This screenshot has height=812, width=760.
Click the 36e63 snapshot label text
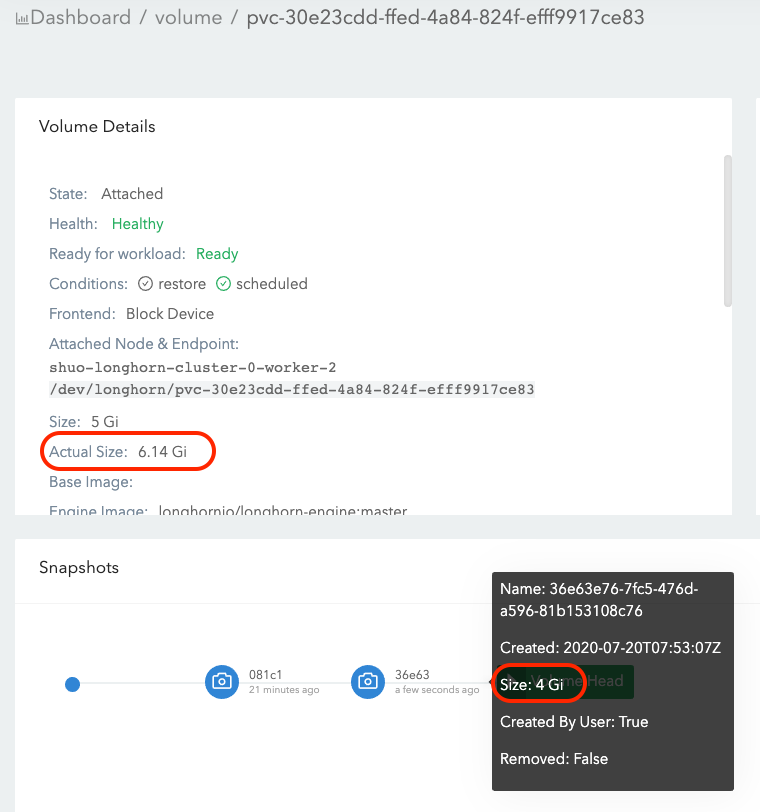tap(411, 675)
